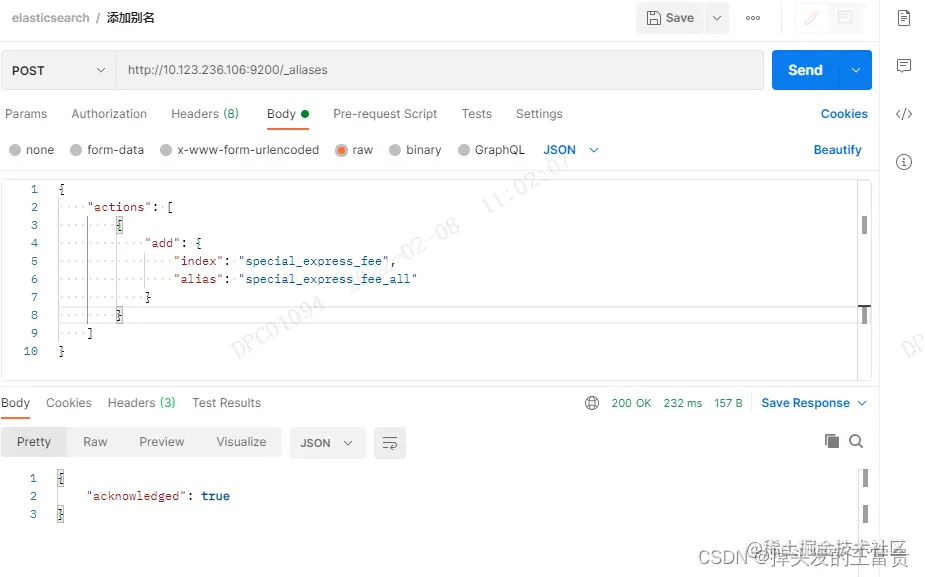
Task: Open the request body JSON format dropdown
Action: point(570,150)
